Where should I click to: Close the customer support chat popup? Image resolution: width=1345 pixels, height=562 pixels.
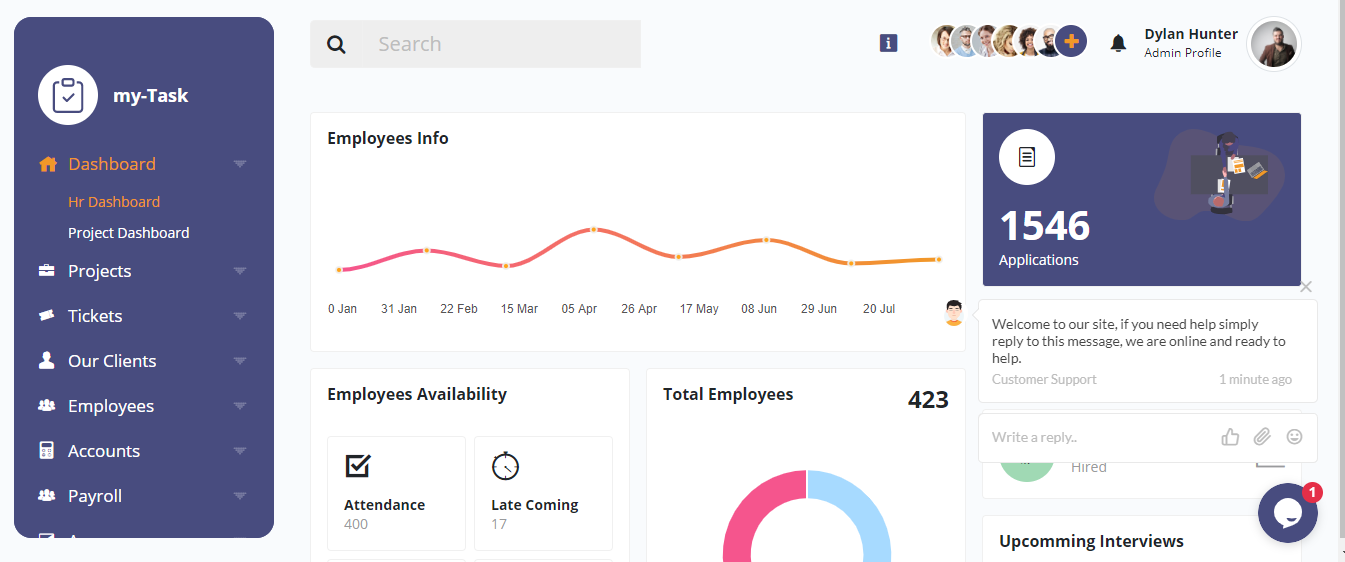tap(1305, 287)
